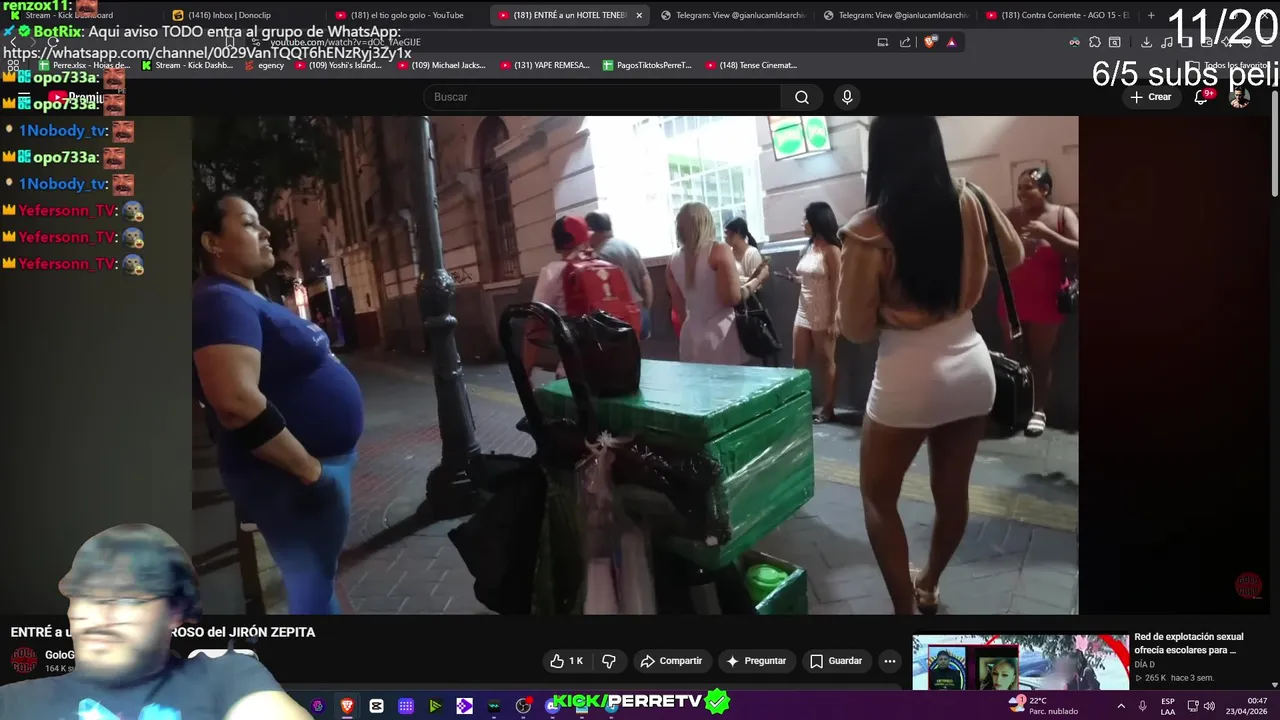This screenshot has width=1280, height=720.
Task: Open the browser extensions puzzle icon
Action: [1095, 42]
